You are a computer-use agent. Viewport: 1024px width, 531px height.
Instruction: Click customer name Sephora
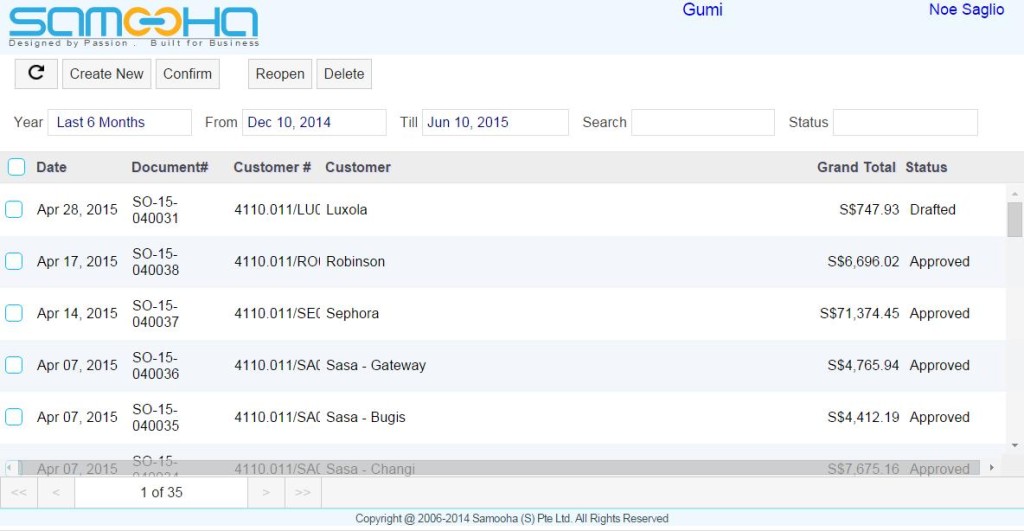coord(353,314)
